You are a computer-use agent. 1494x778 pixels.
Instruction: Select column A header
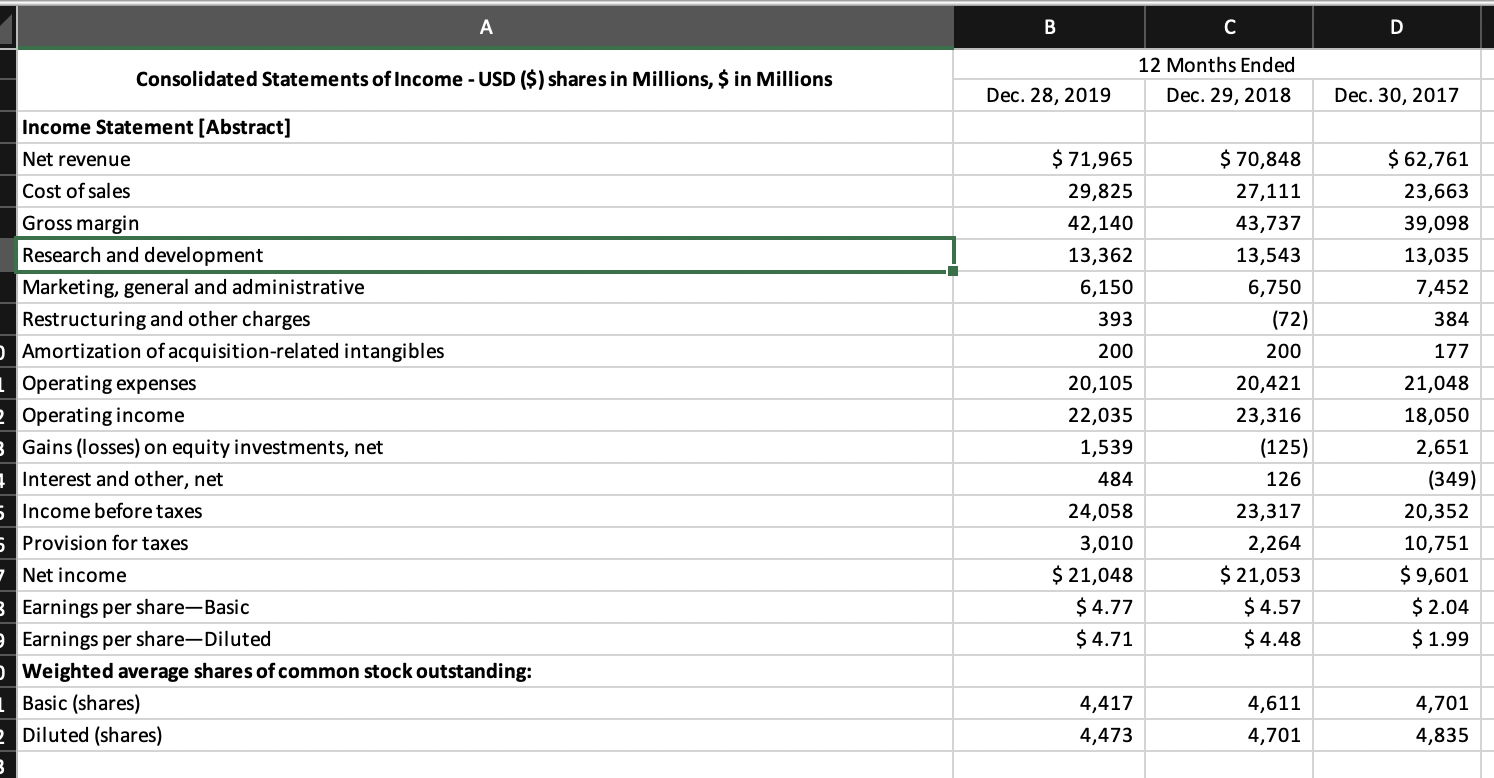click(486, 27)
